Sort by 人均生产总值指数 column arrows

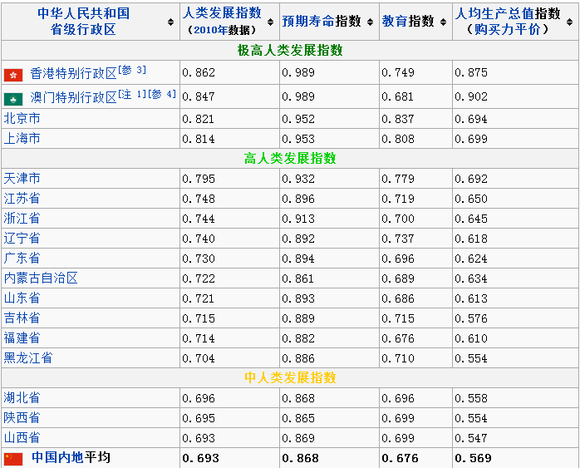point(570,22)
